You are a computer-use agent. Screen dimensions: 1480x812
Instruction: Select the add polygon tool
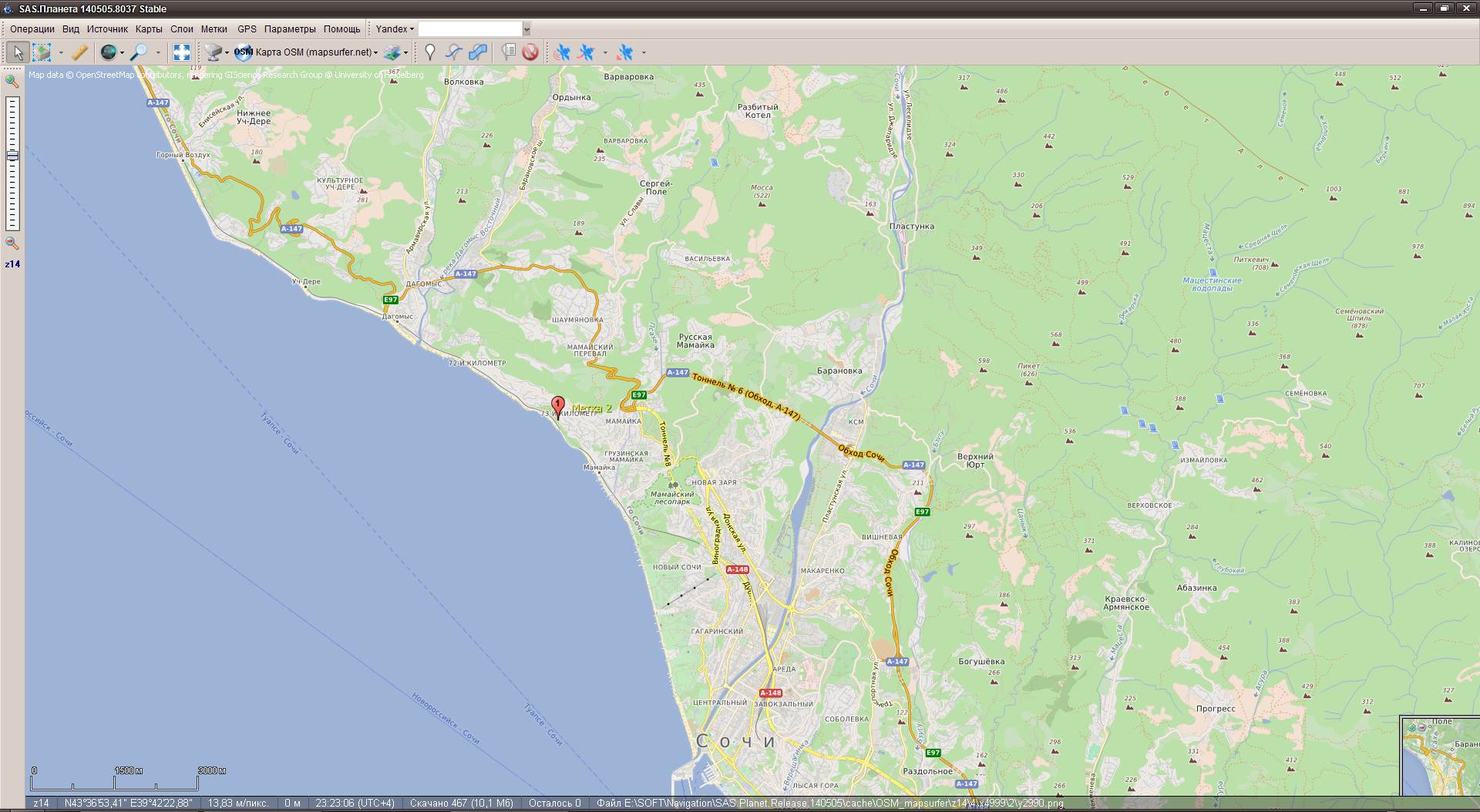[x=478, y=52]
